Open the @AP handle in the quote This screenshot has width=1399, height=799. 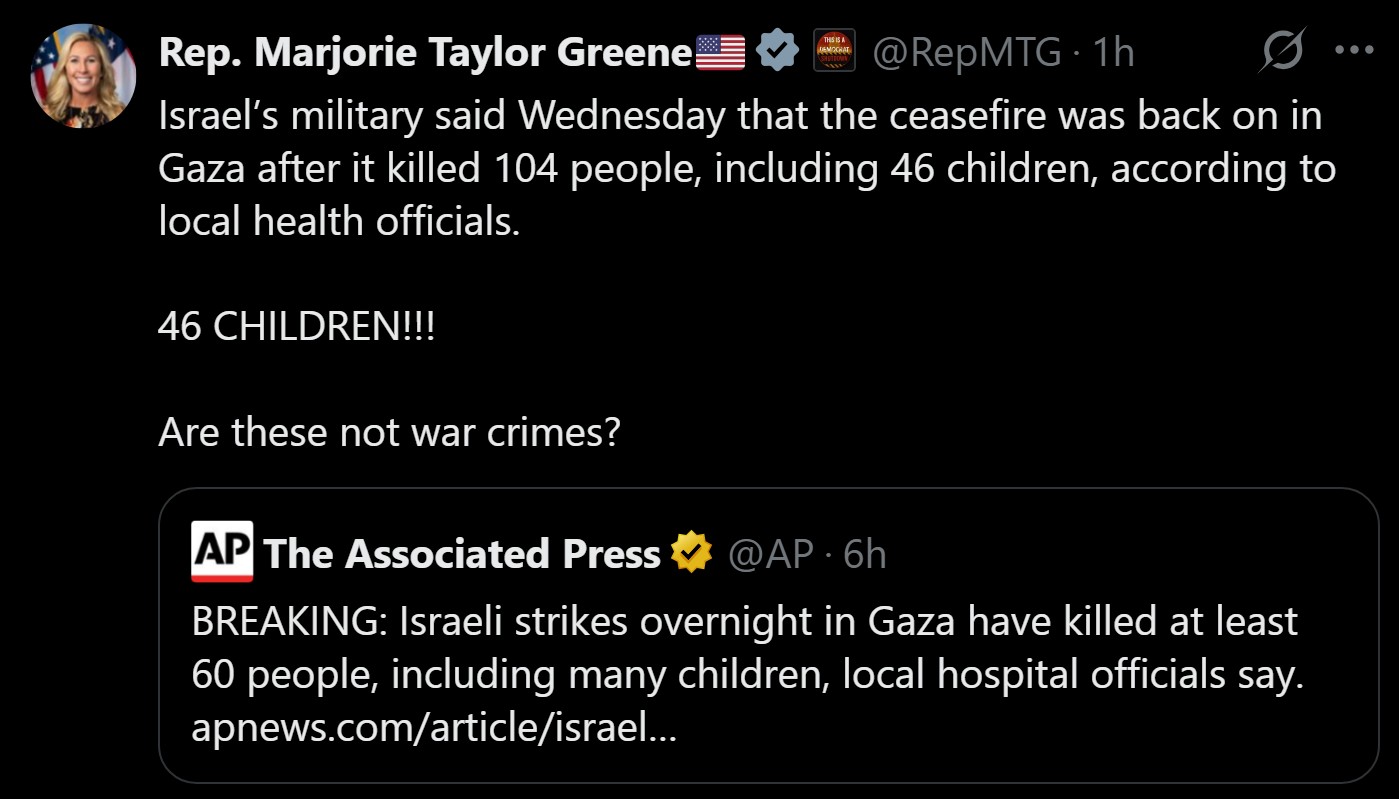coord(771,553)
